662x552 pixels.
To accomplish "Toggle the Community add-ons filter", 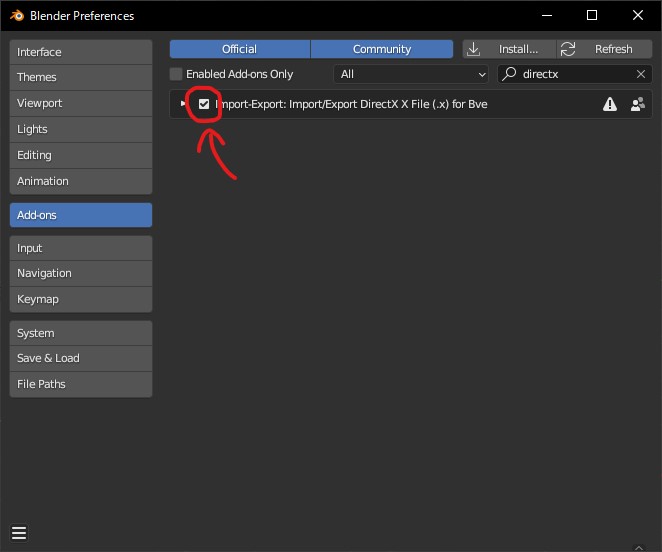I will 382,49.
